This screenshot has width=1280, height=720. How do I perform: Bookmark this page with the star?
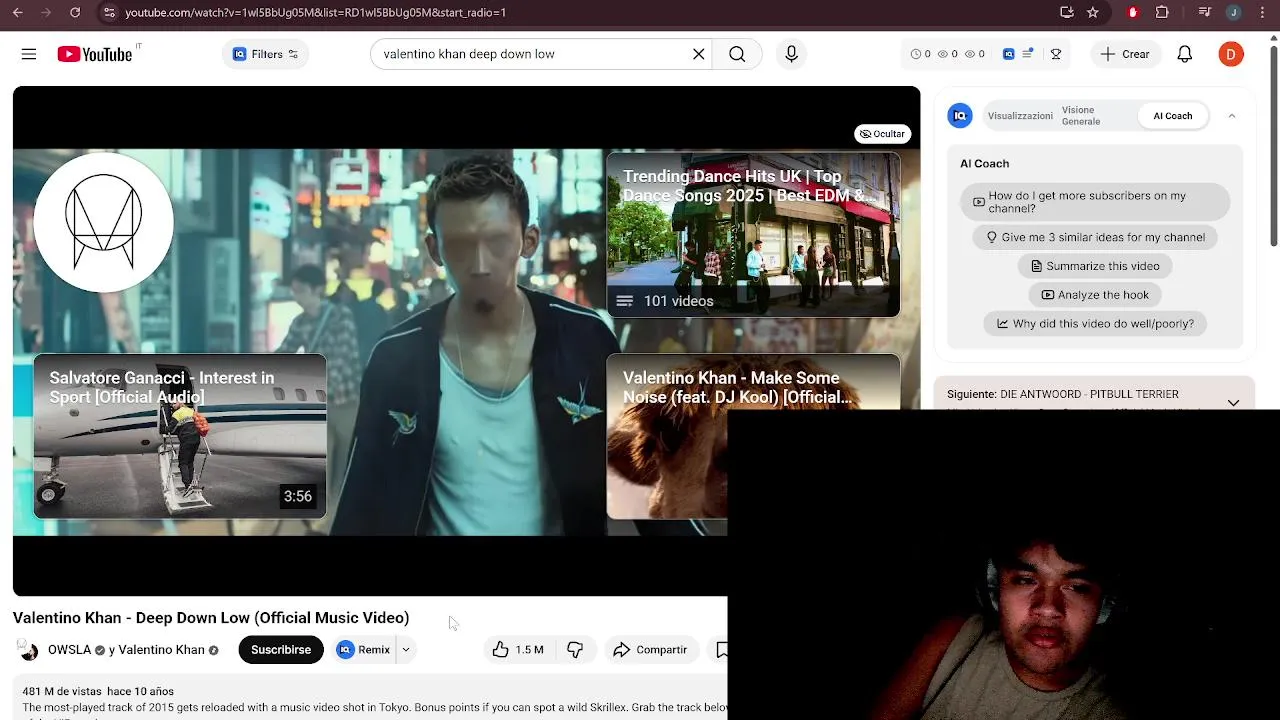[x=1093, y=12]
